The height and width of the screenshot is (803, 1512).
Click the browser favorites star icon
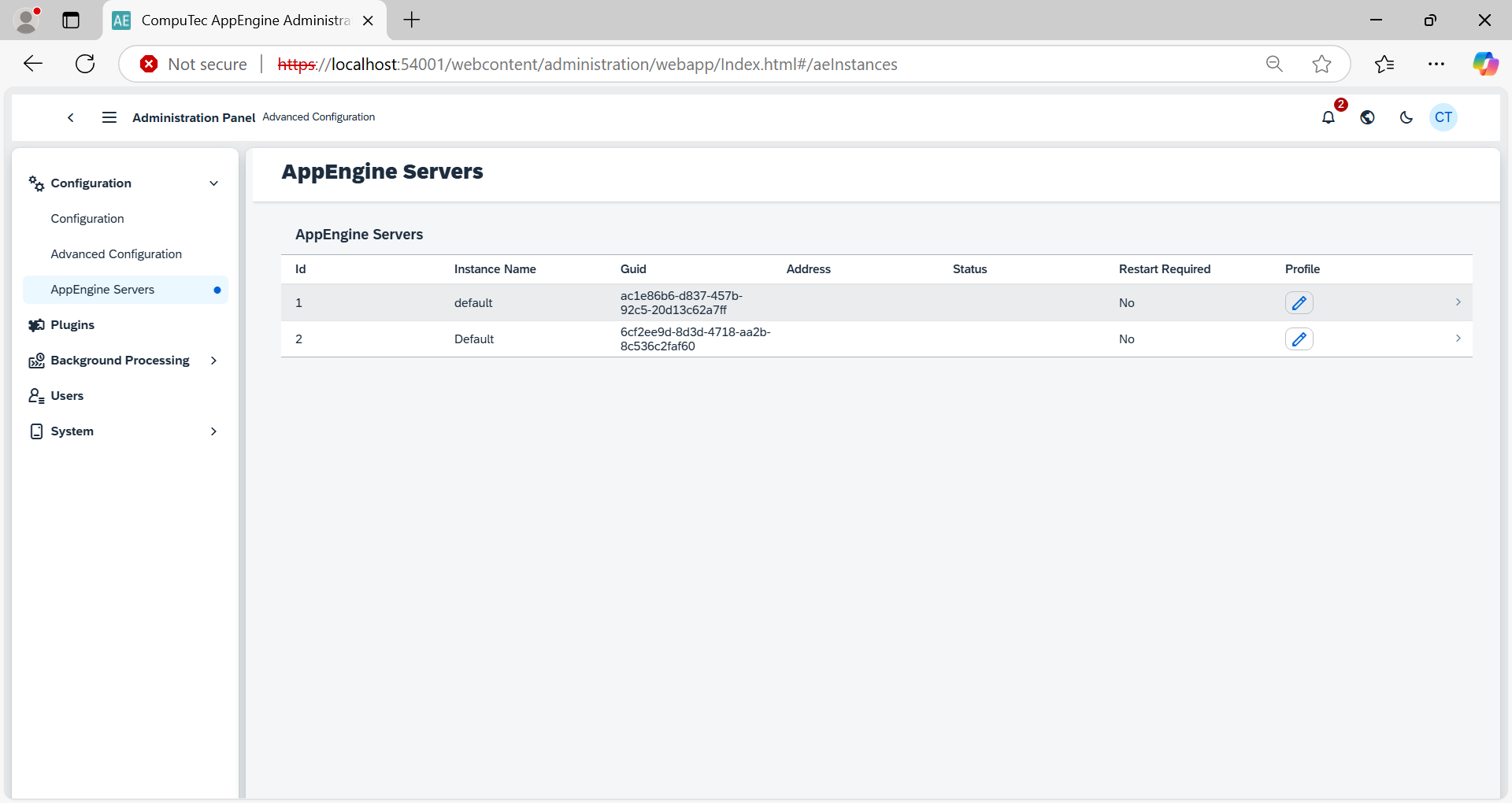1321,64
